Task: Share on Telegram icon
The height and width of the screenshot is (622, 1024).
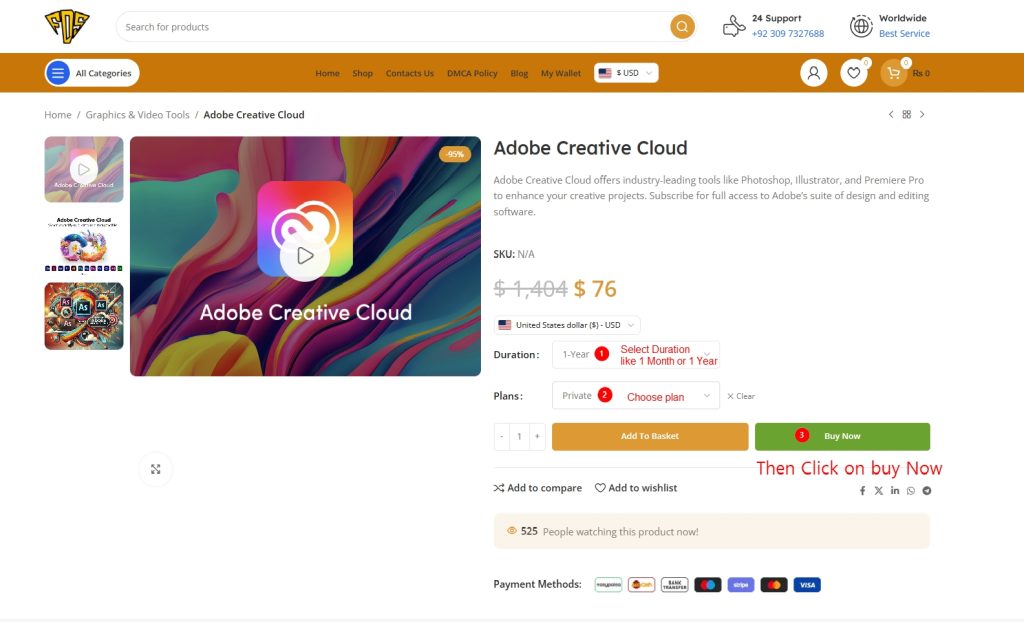Action: coord(927,491)
